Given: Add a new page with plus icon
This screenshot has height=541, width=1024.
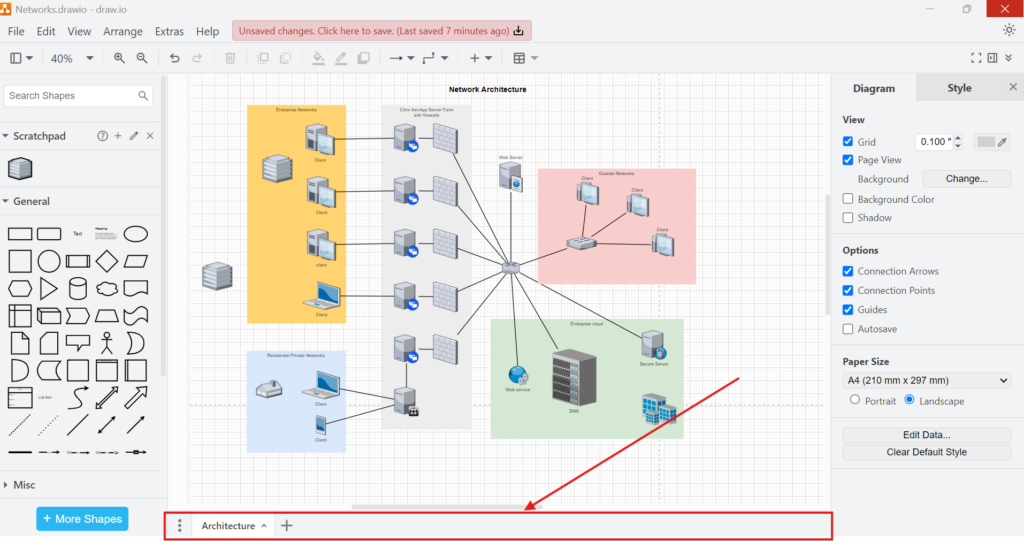Looking at the screenshot, I should pyautogui.click(x=287, y=525).
